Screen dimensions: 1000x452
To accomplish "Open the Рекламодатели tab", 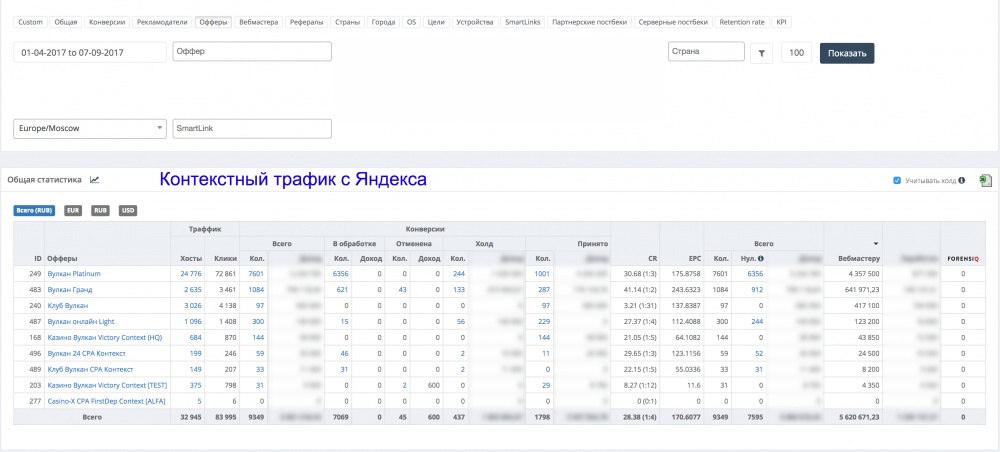I will 162,22.
